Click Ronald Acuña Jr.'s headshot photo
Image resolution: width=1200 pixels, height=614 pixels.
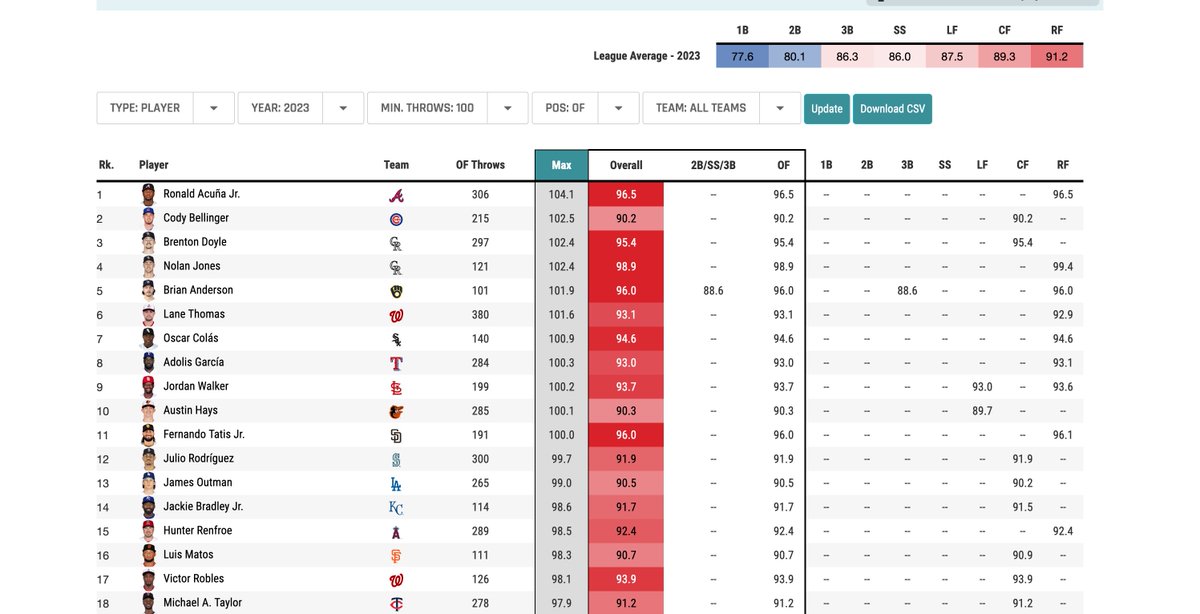(x=149, y=194)
